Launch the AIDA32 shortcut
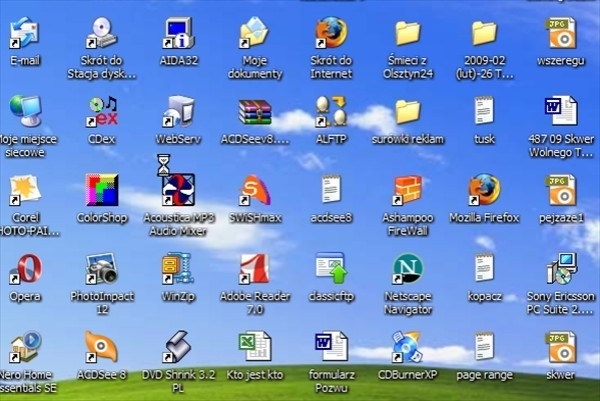This screenshot has height=401, width=600. (x=178, y=33)
